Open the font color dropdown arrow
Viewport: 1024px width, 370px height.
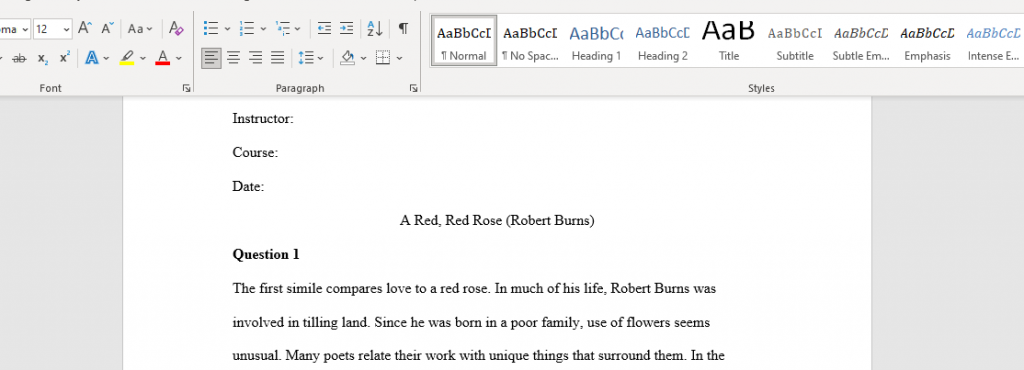coord(179,59)
